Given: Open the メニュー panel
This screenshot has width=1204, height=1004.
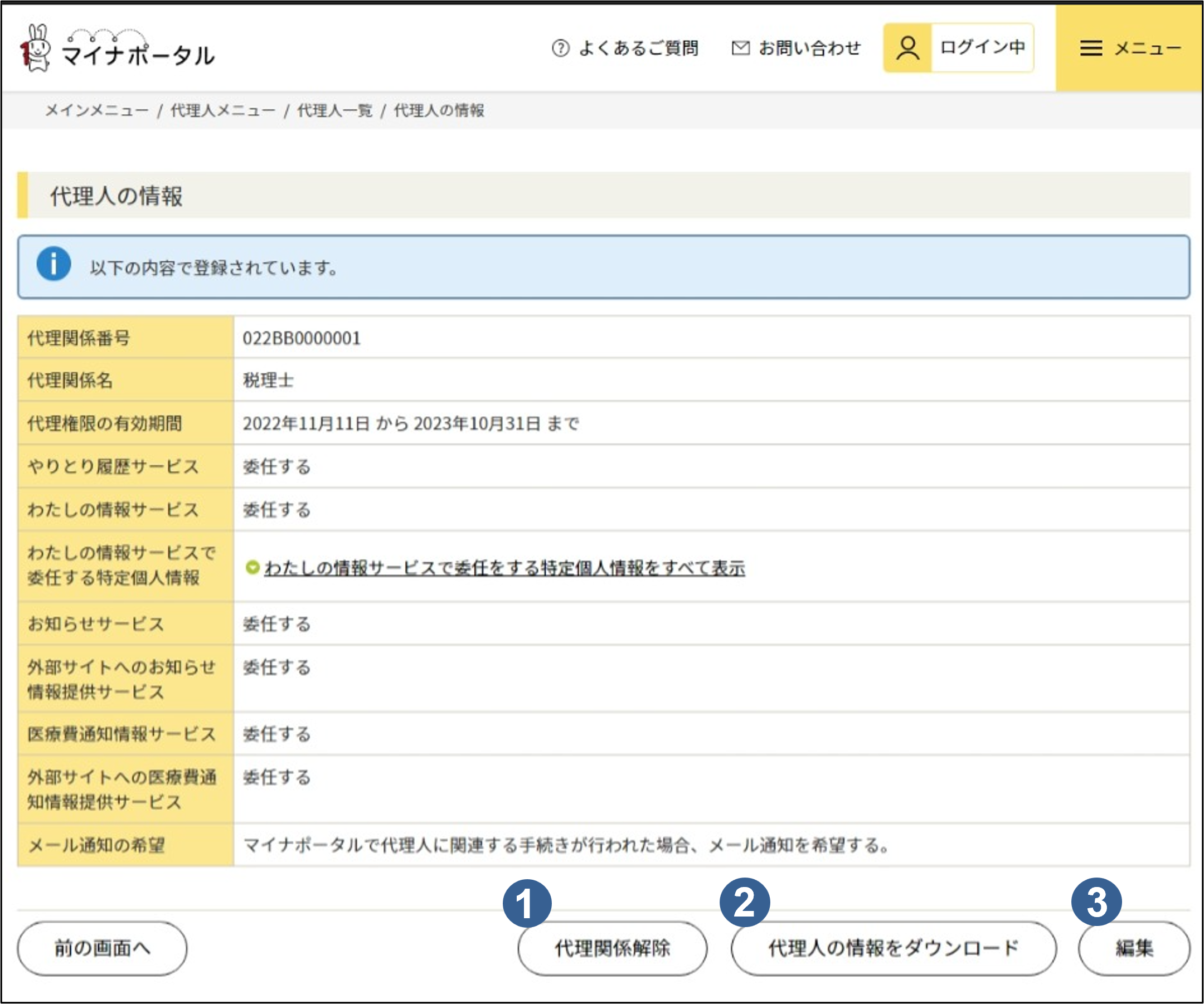Looking at the screenshot, I should coord(1129,48).
